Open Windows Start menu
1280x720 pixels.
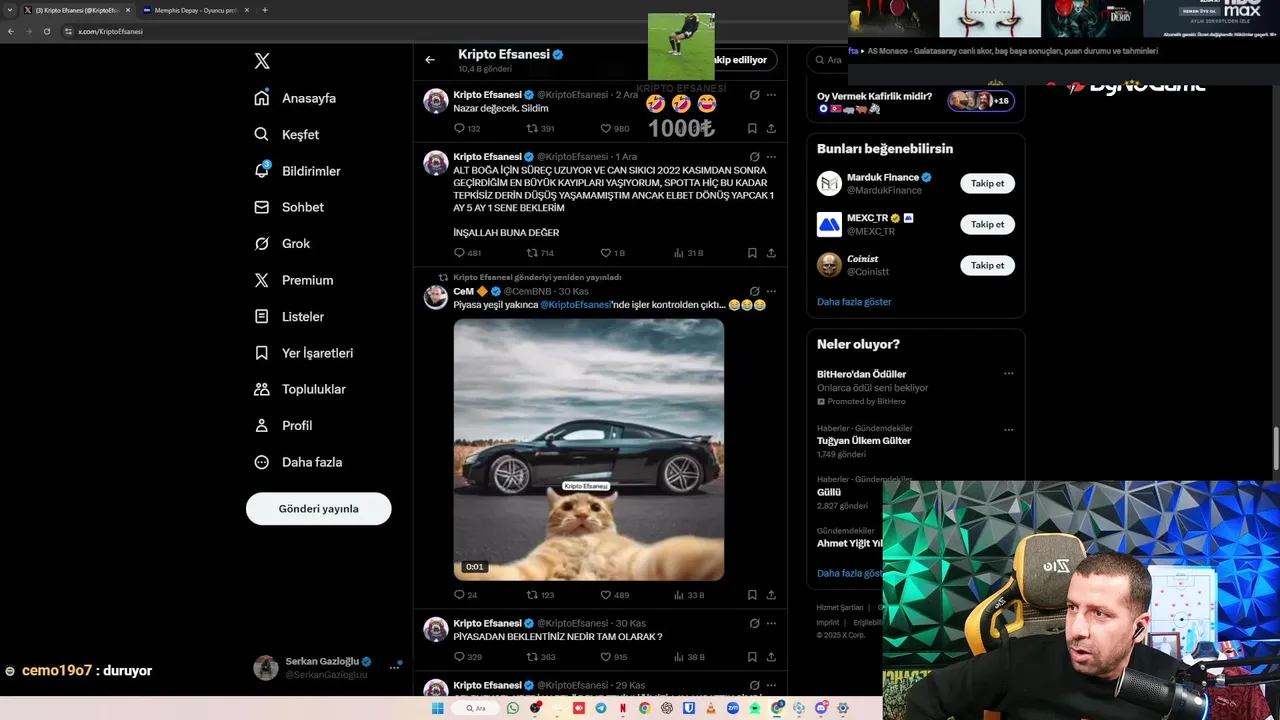438,708
